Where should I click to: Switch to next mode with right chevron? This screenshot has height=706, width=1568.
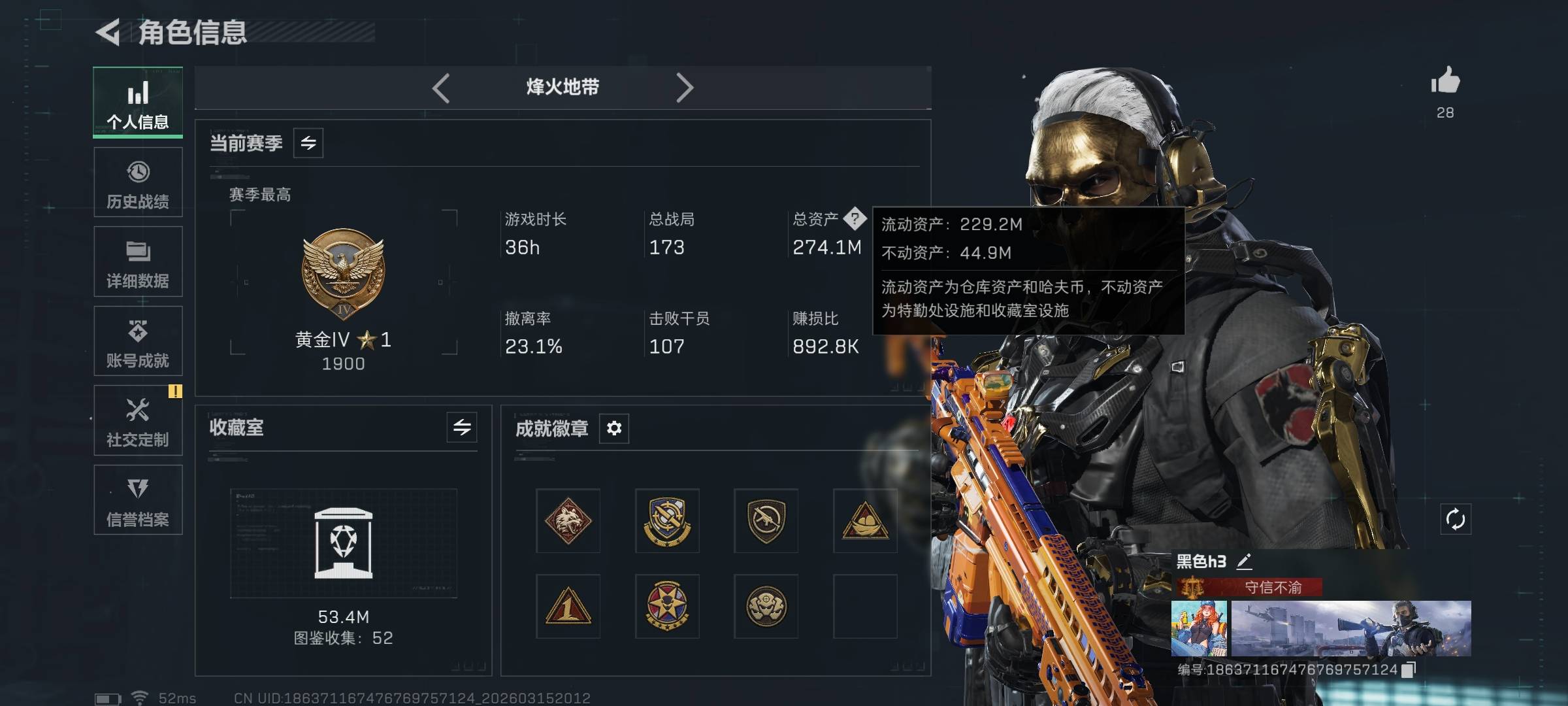pos(684,88)
